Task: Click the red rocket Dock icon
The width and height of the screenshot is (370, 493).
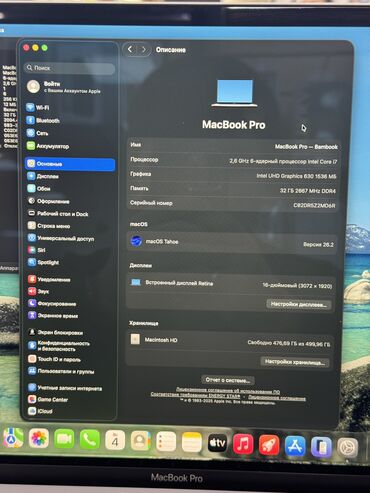Action: [x=269, y=445]
